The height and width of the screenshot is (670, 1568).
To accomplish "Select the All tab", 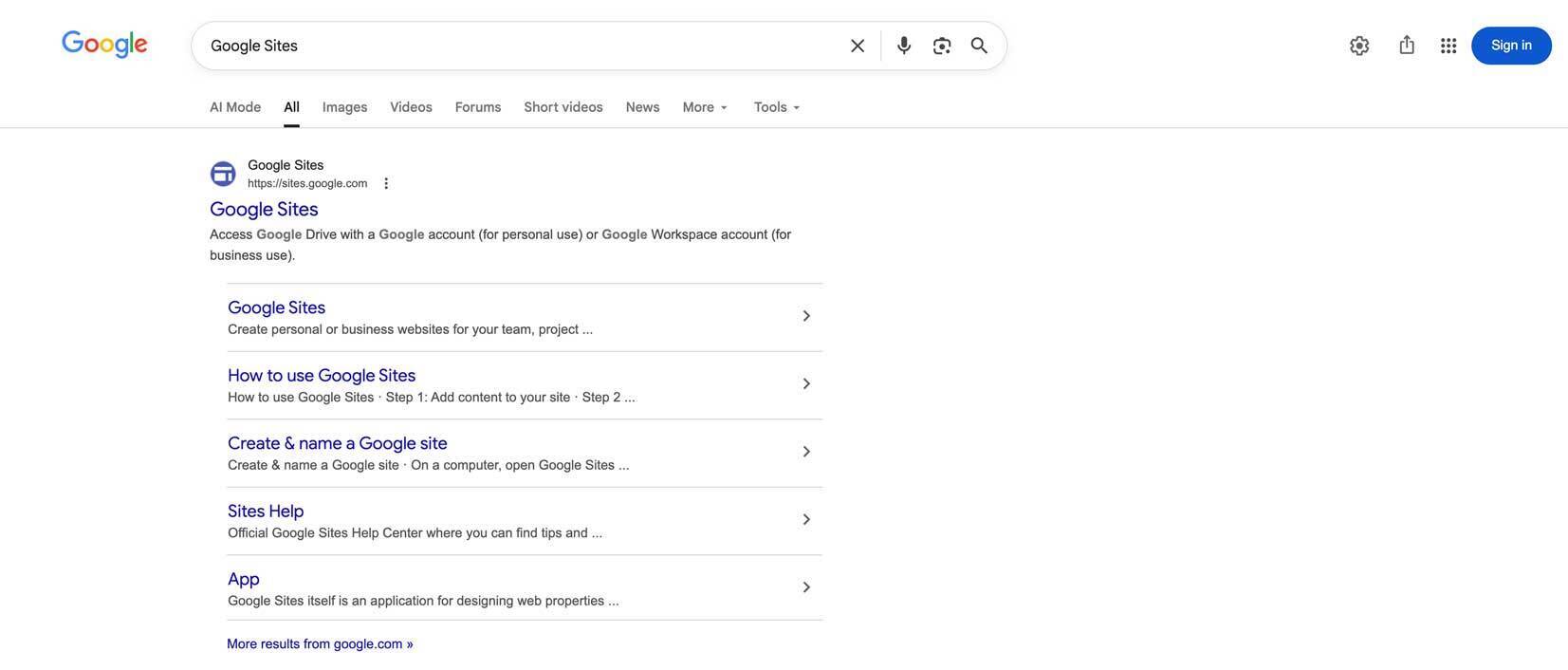I will point(291,107).
